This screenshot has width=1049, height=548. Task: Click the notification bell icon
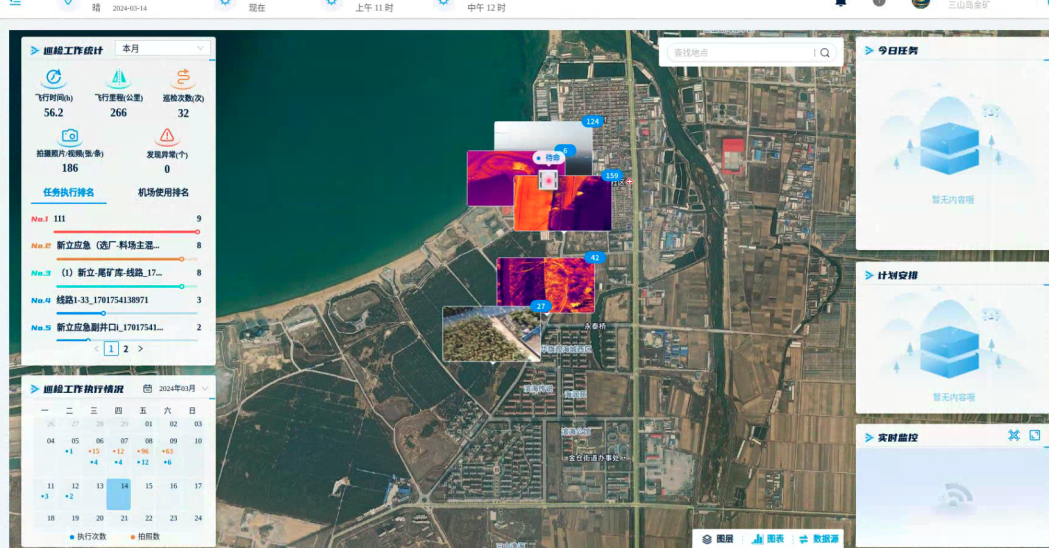coord(841,3)
